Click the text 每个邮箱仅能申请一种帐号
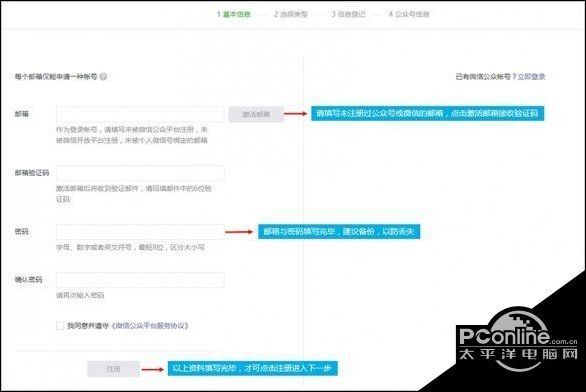Image resolution: width=586 pixels, height=392 pixels. coord(56,77)
